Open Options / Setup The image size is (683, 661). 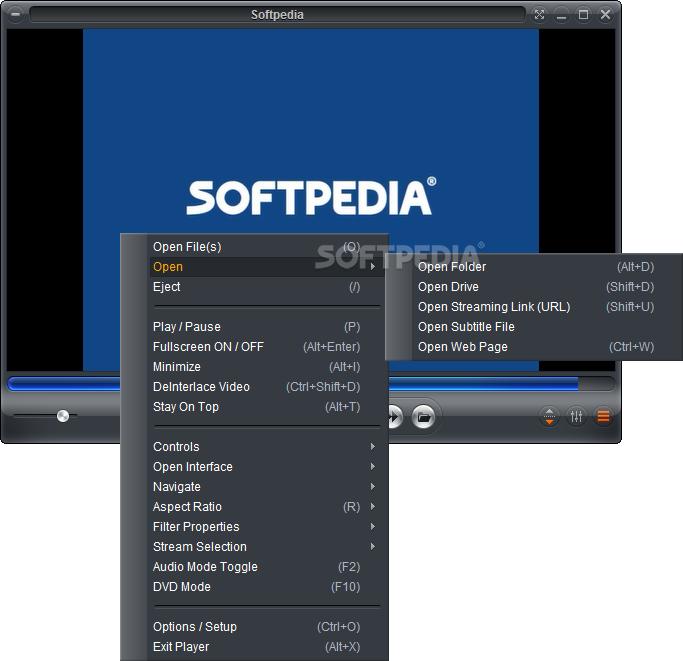point(267,627)
